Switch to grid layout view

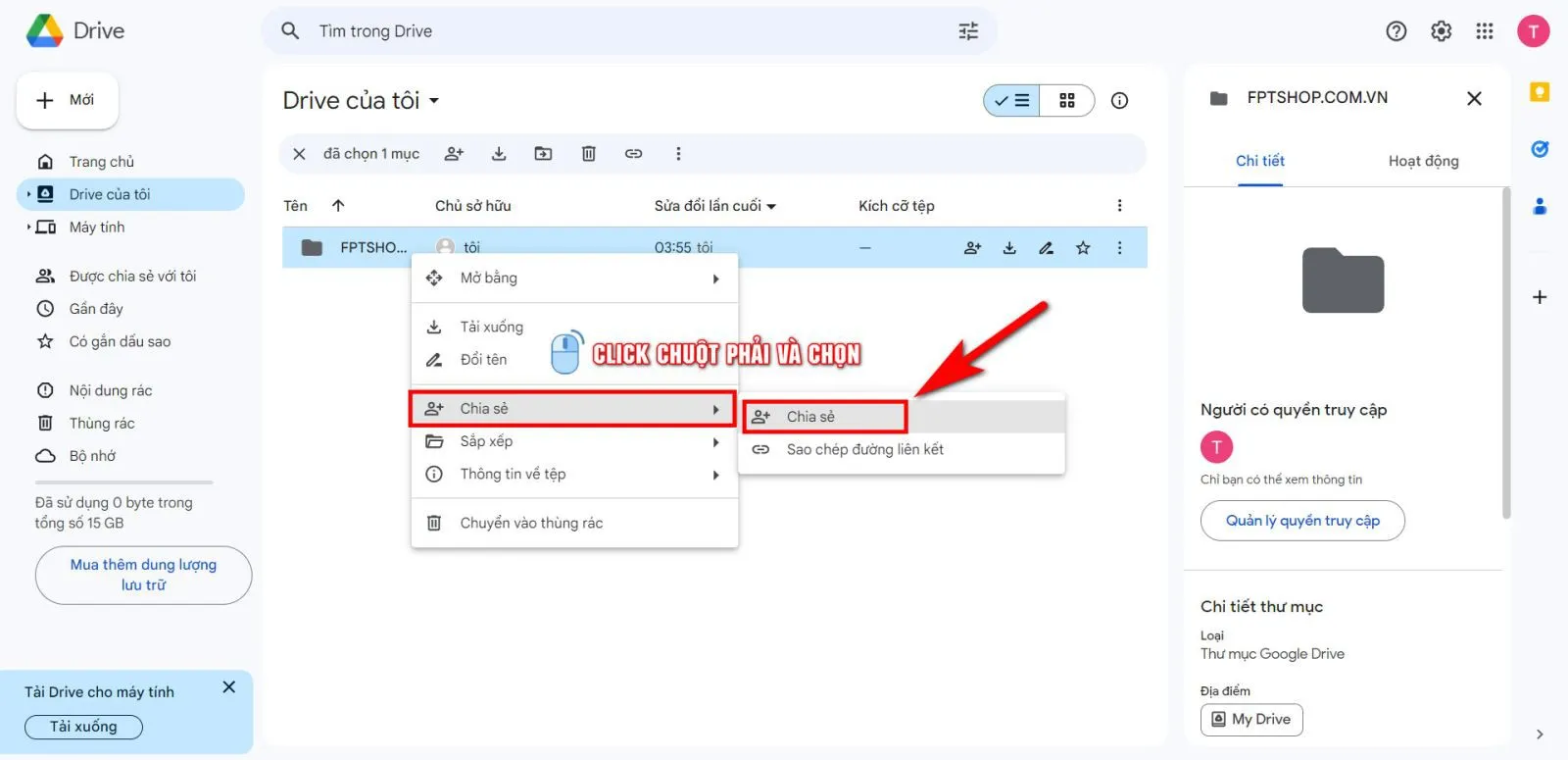(x=1067, y=100)
